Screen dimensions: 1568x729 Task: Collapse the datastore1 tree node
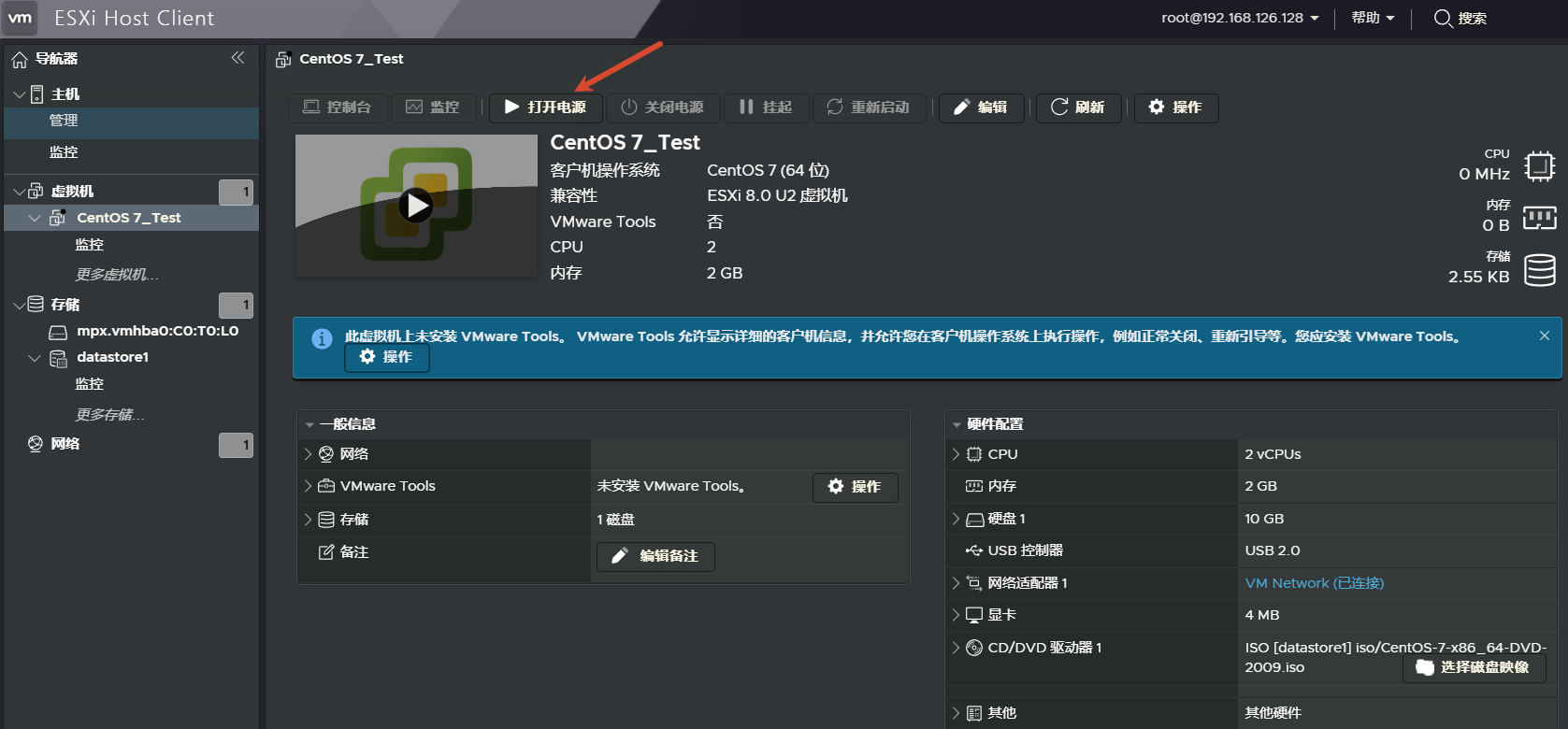point(35,358)
